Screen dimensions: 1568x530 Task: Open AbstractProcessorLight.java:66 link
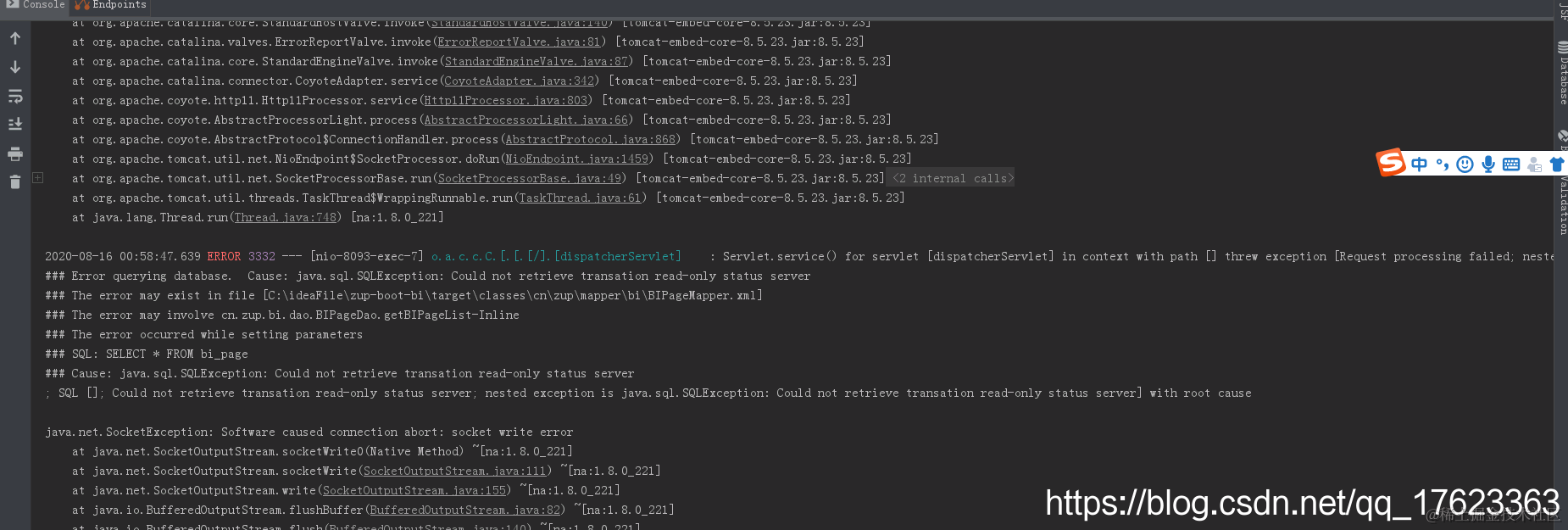(x=525, y=120)
